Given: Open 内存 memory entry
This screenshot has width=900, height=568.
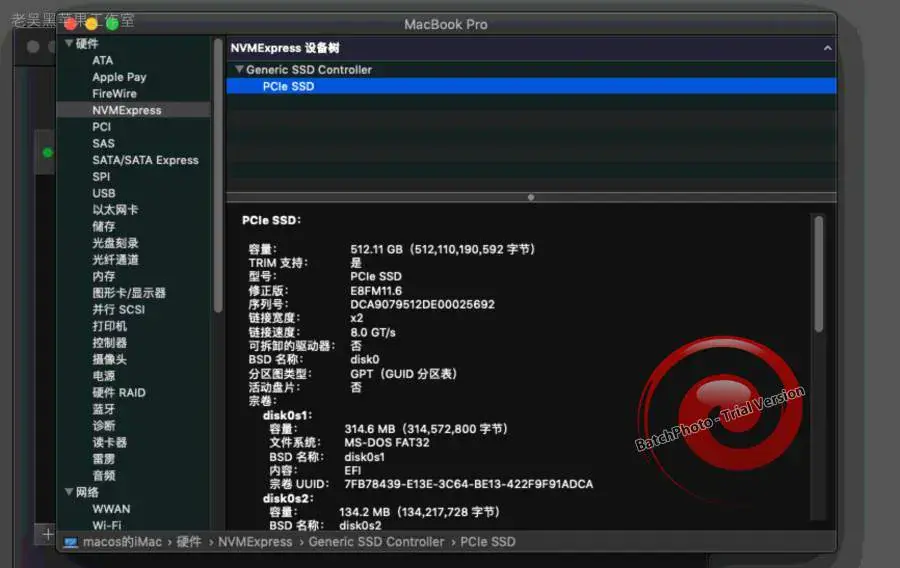Looking at the screenshot, I should click(x=103, y=277).
